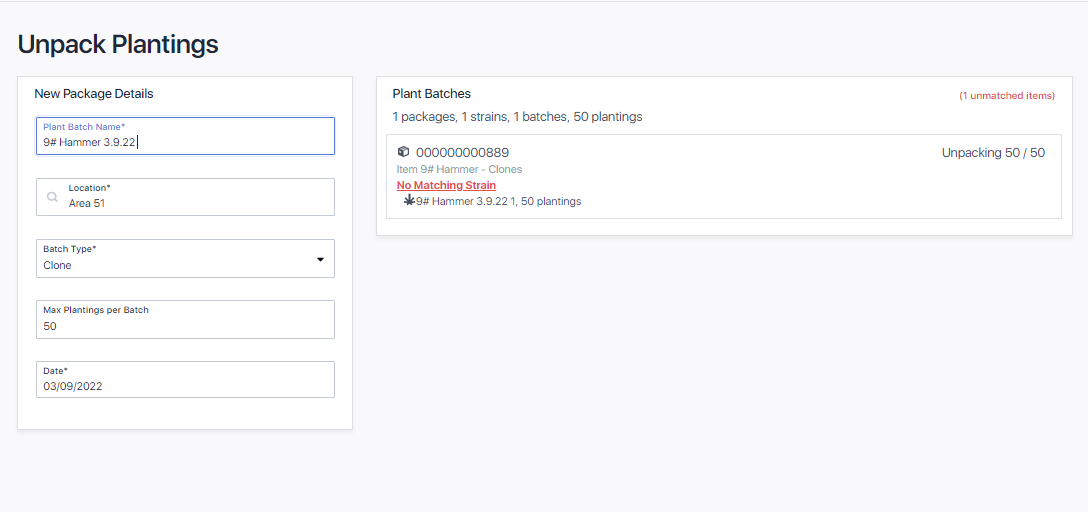Click the cannabis leaf icon by batch name

tap(408, 201)
